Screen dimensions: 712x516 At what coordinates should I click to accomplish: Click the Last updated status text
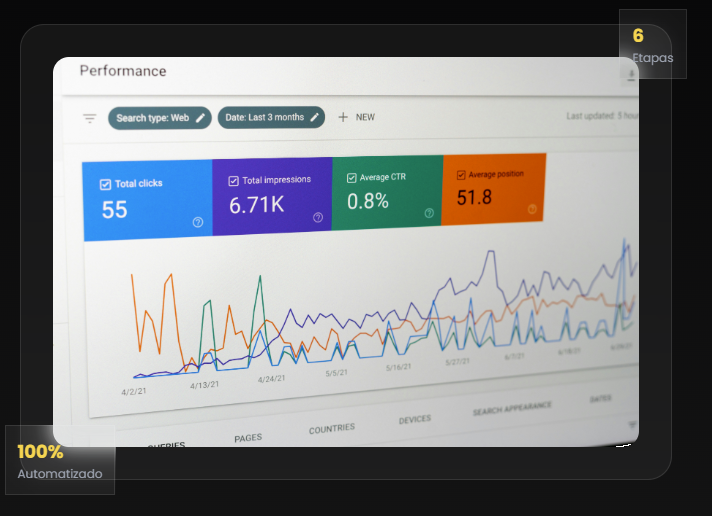coord(602,116)
